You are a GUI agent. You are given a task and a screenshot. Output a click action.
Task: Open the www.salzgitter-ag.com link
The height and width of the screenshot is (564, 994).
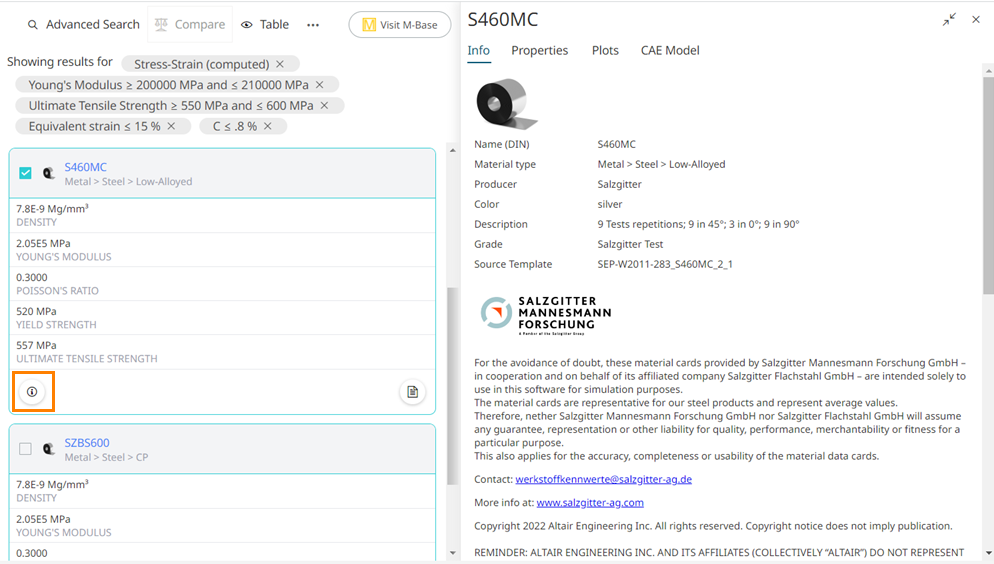590,502
